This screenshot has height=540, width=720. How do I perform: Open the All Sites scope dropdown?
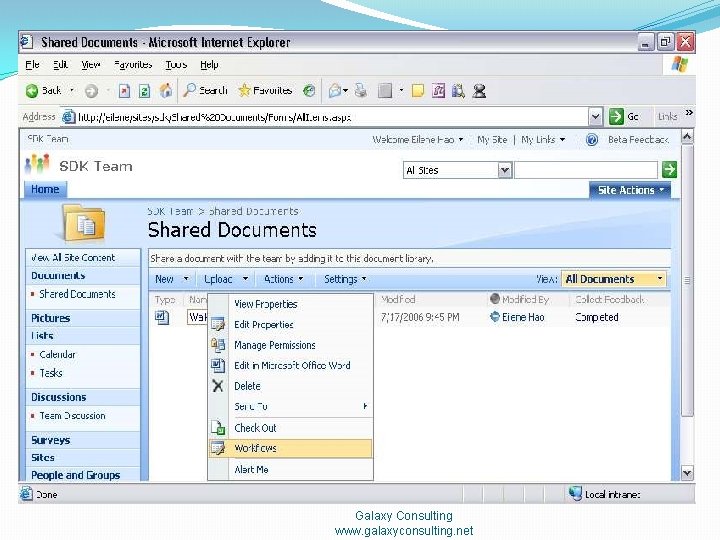coord(505,170)
